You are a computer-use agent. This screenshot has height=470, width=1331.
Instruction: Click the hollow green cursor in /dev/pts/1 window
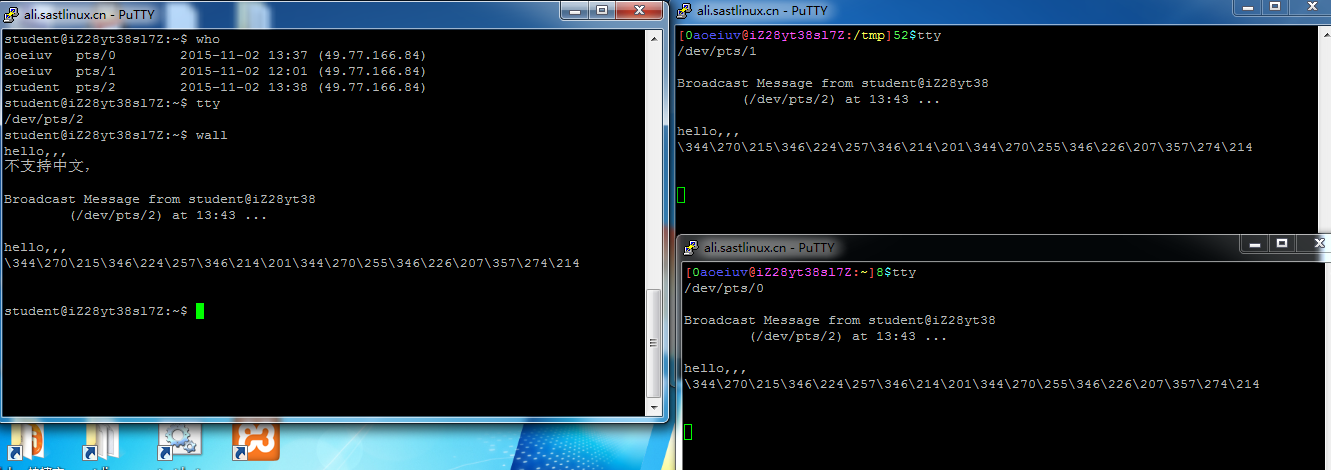coord(682,194)
